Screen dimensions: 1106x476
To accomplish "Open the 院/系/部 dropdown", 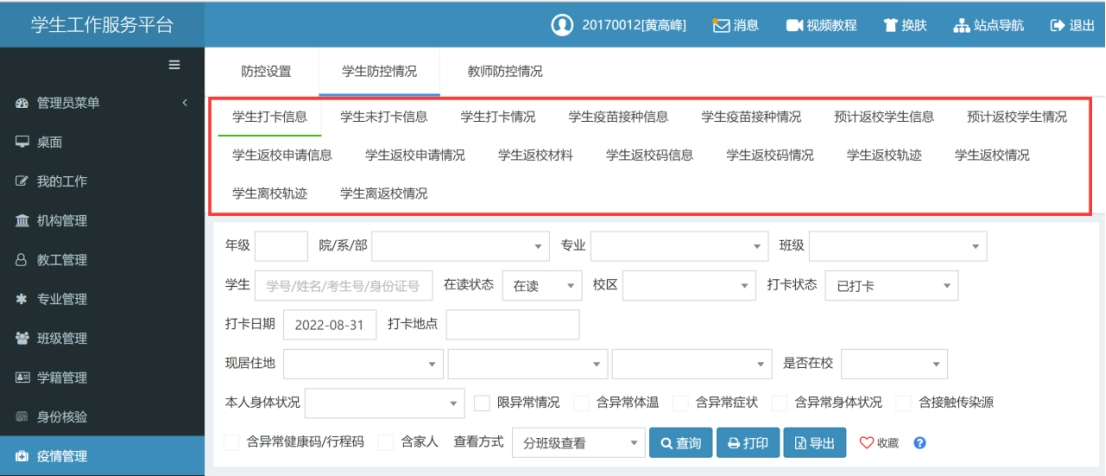I will (x=461, y=246).
